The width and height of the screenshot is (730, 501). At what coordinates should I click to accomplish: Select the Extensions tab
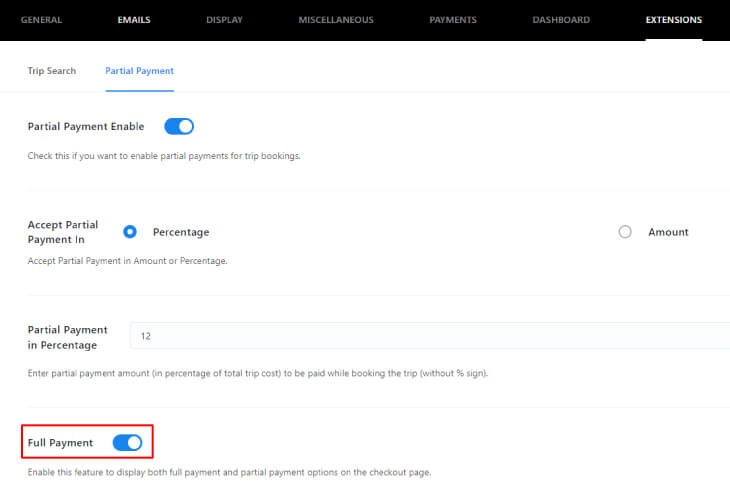click(674, 20)
